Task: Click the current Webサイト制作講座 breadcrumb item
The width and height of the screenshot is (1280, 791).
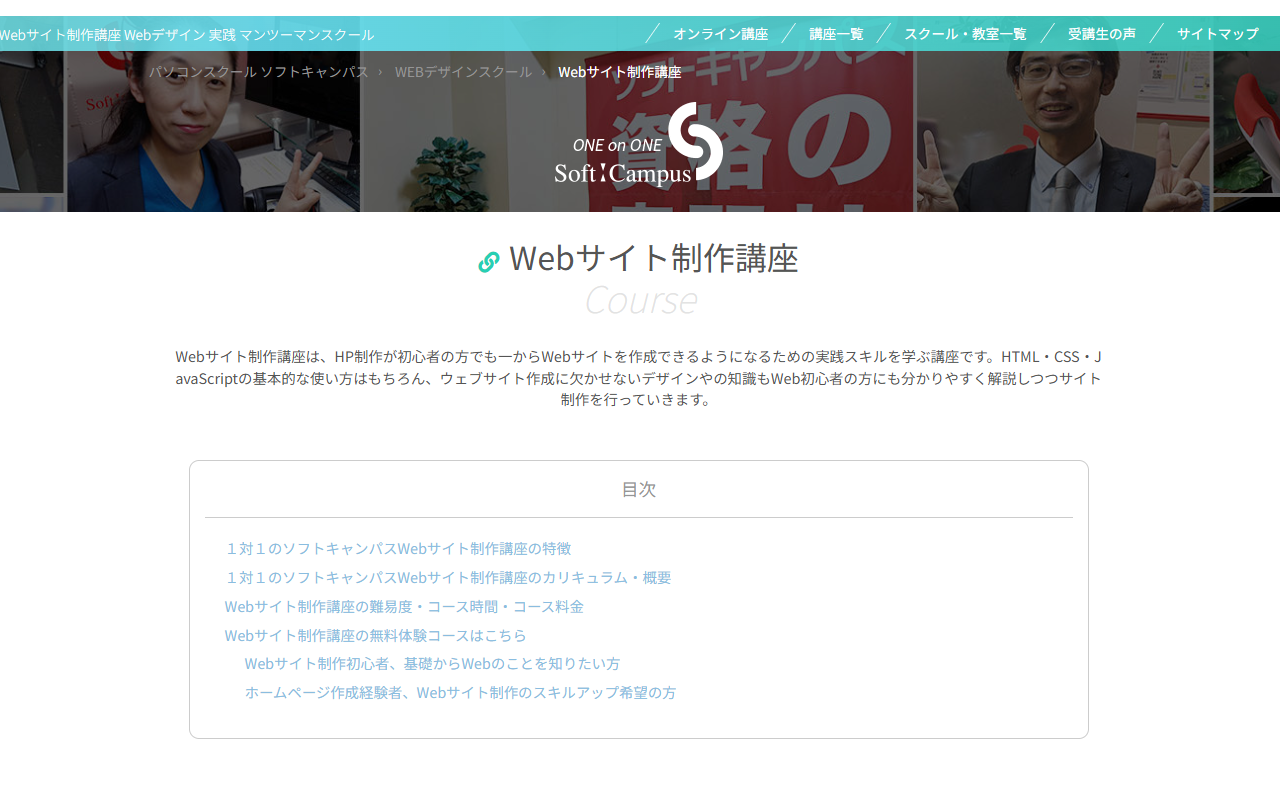Action: point(619,72)
